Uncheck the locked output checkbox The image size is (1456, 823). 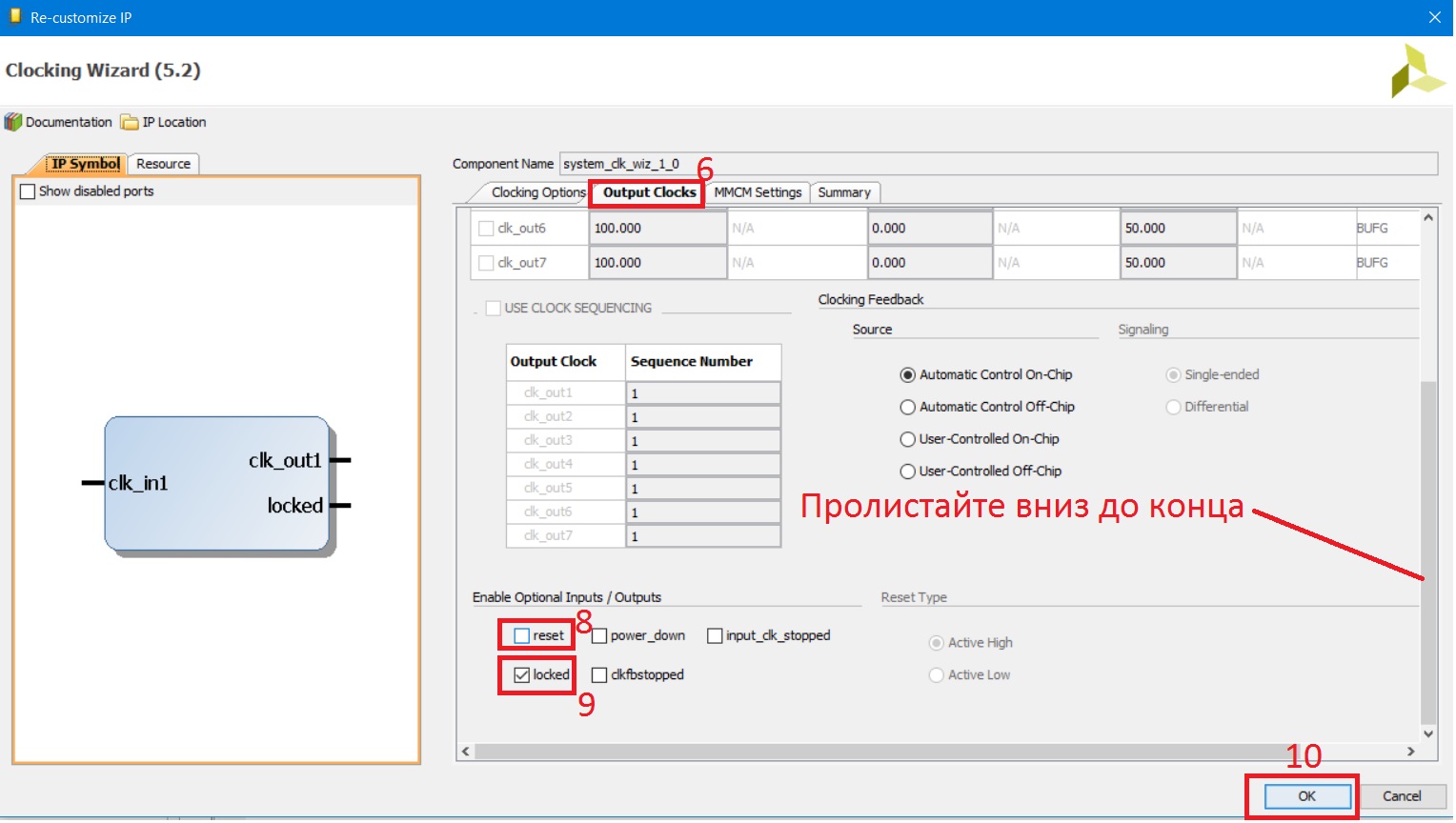tap(522, 674)
